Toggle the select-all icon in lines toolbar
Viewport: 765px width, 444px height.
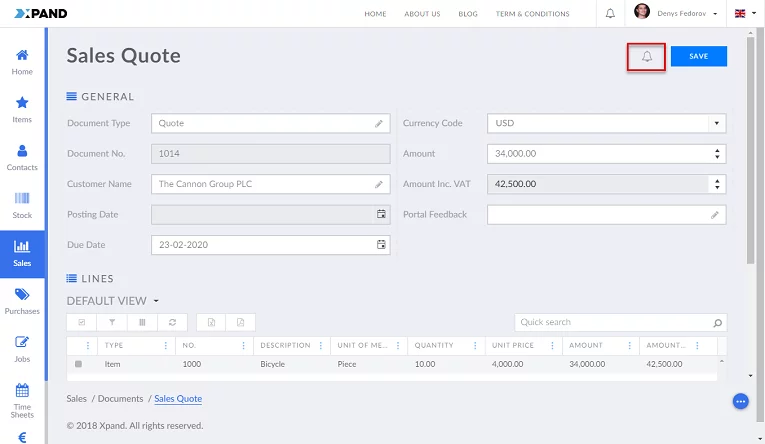82,322
